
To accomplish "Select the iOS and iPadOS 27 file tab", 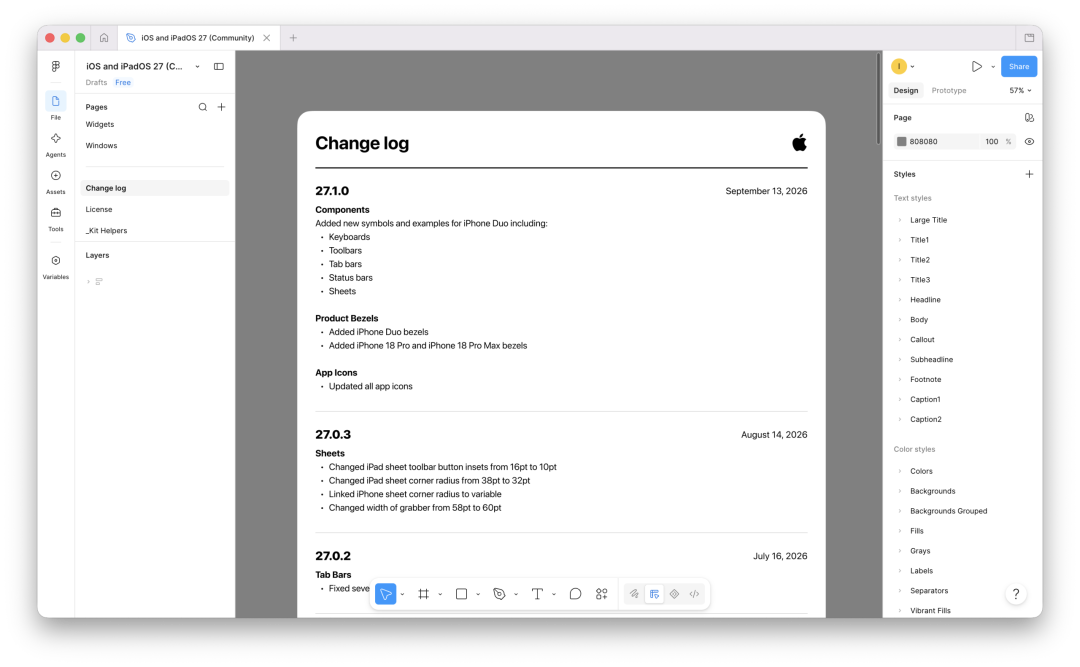I will point(198,38).
